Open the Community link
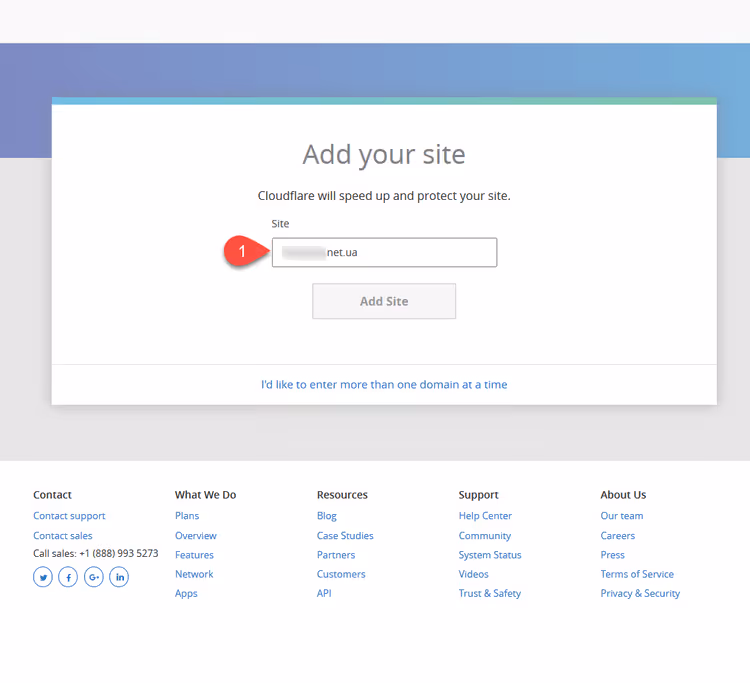The height and width of the screenshot is (683, 750). 485,536
